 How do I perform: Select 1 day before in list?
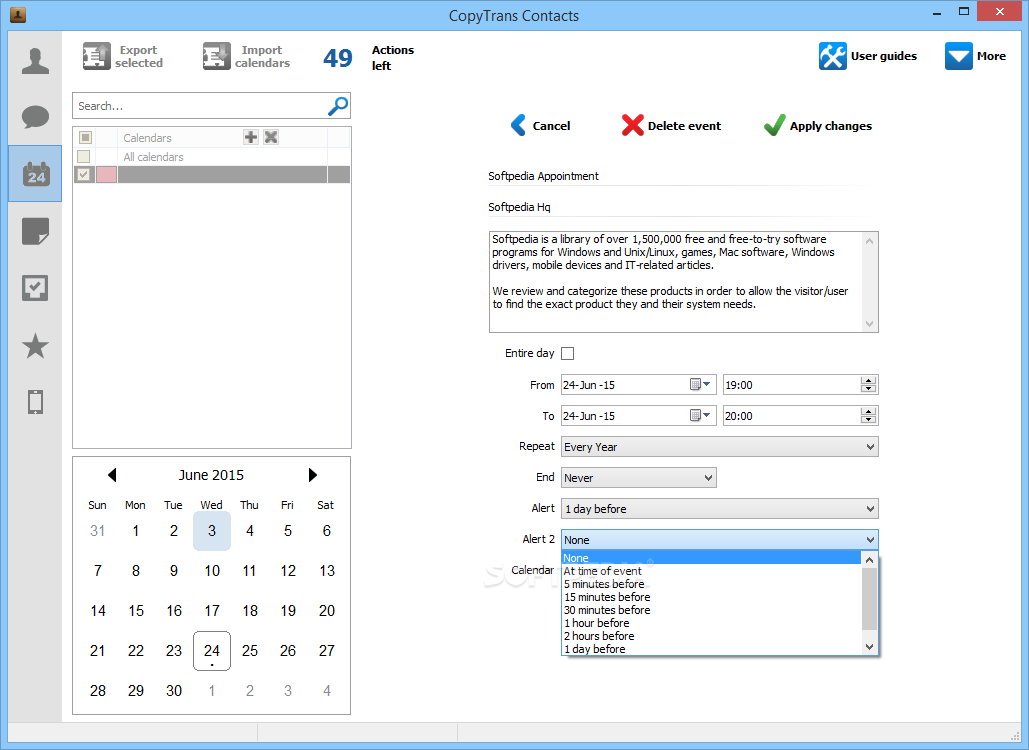(711, 649)
